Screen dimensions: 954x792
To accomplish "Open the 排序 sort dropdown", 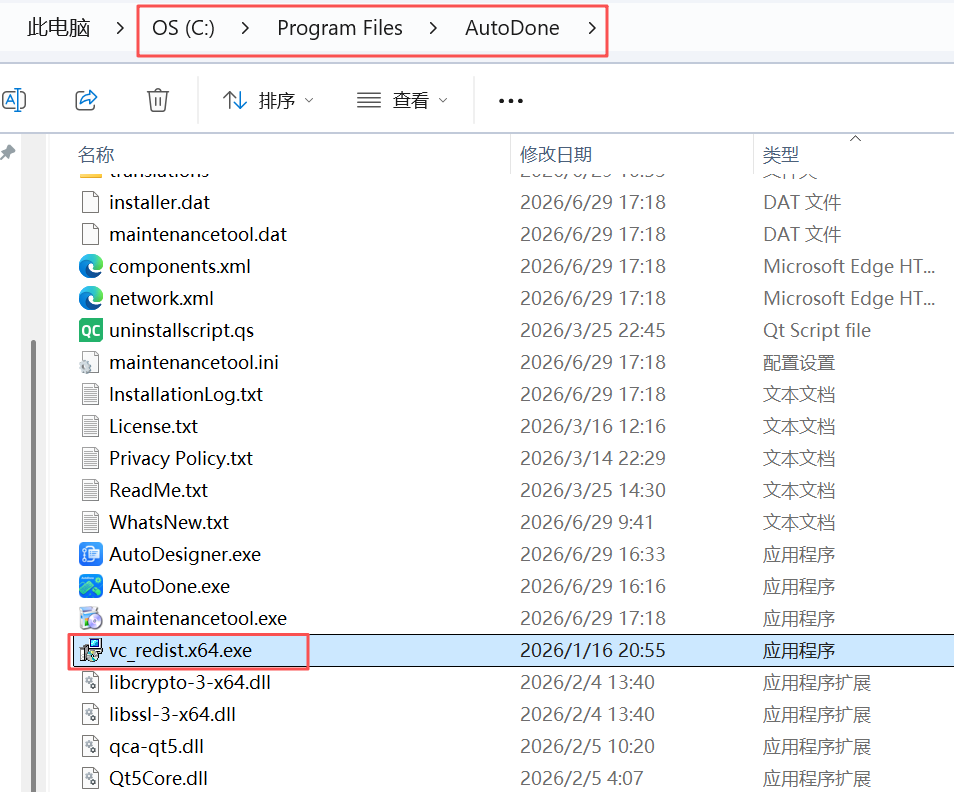I will click(268, 100).
